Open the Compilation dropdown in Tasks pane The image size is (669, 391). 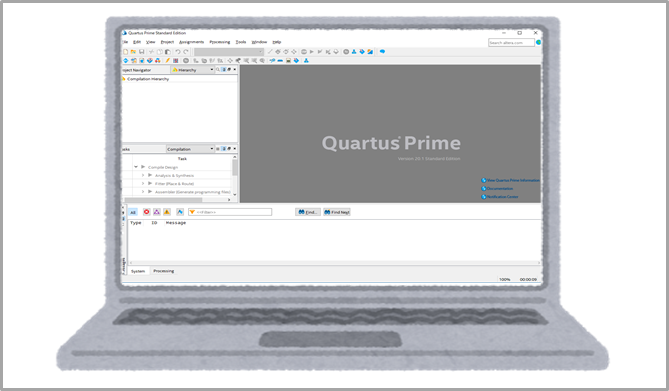click(x=190, y=149)
